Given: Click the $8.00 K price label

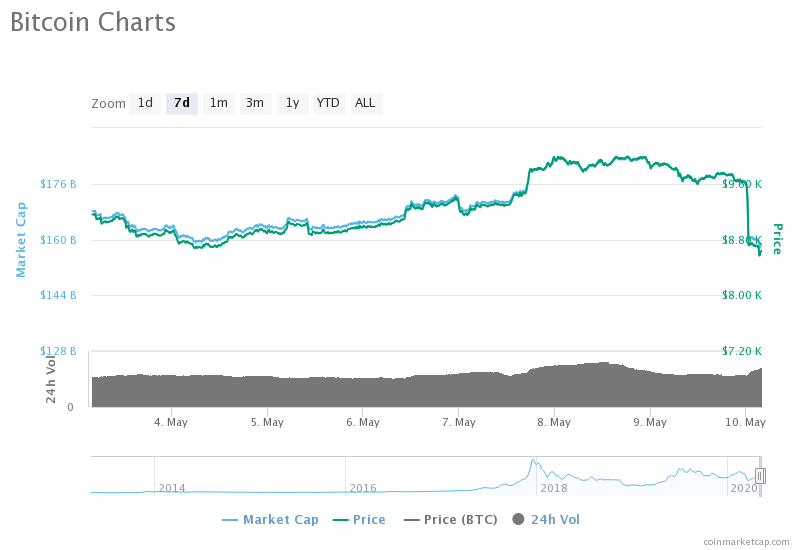Looking at the screenshot, I should (742, 295).
